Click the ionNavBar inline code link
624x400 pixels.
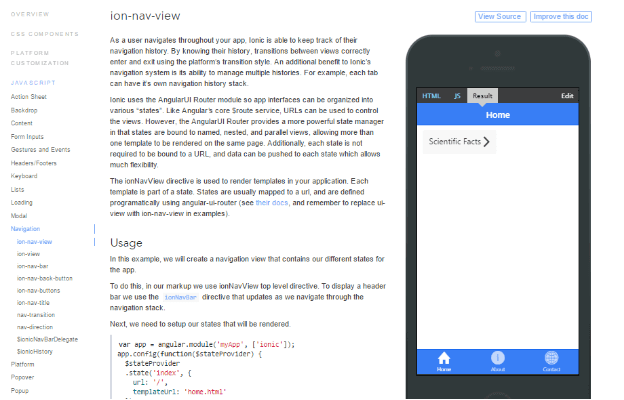coord(181,297)
